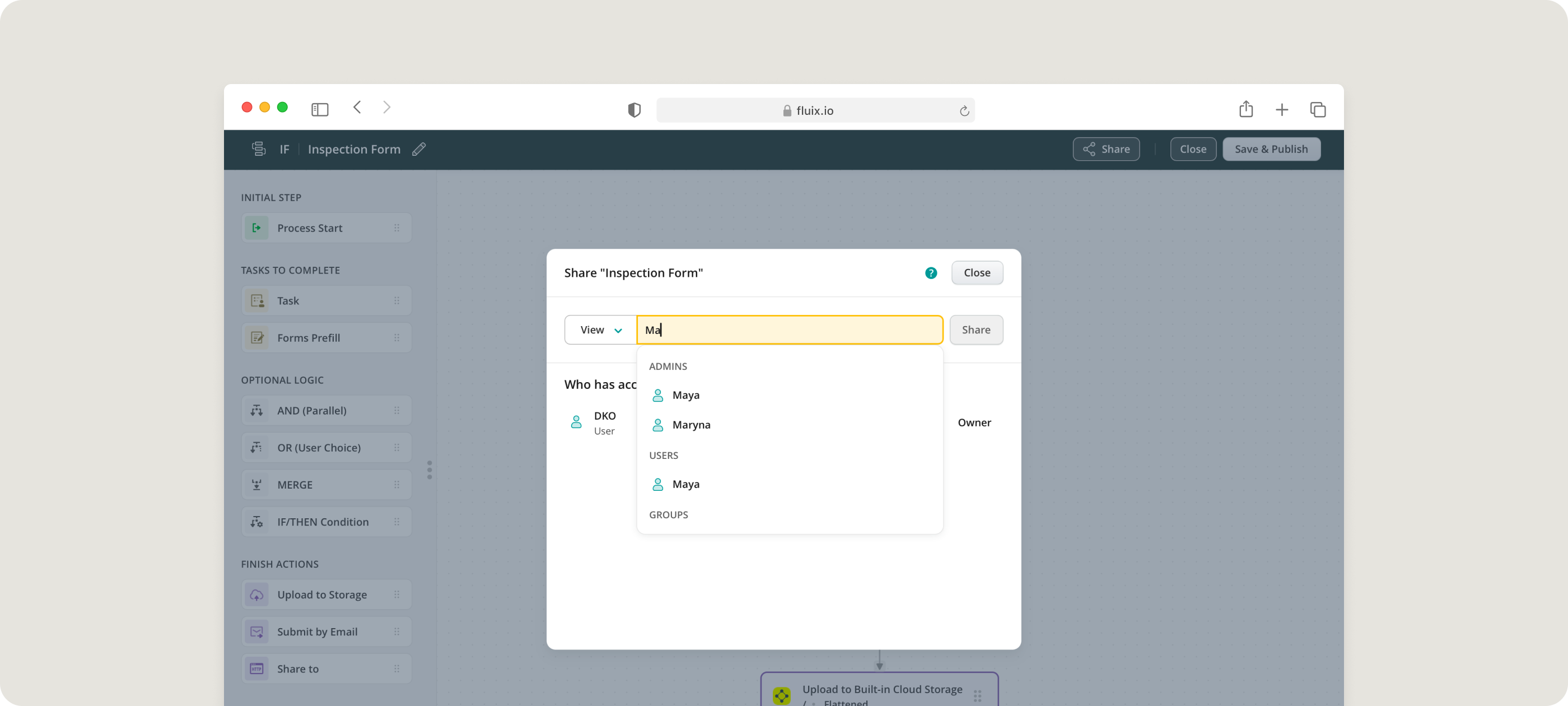Image resolution: width=1568 pixels, height=706 pixels.
Task: Reload the page from the address bar
Action: click(964, 111)
